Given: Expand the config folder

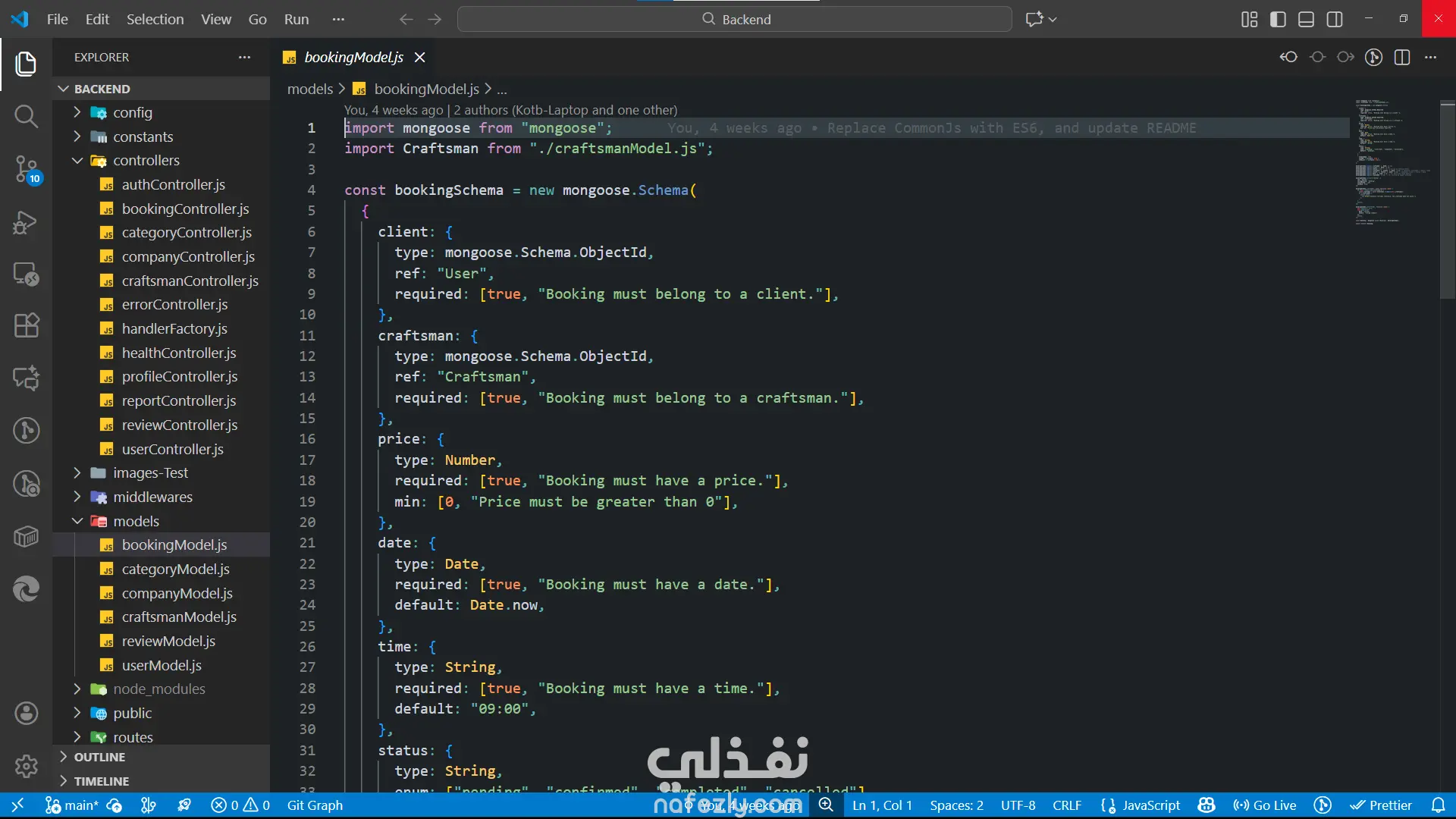Looking at the screenshot, I should point(132,112).
